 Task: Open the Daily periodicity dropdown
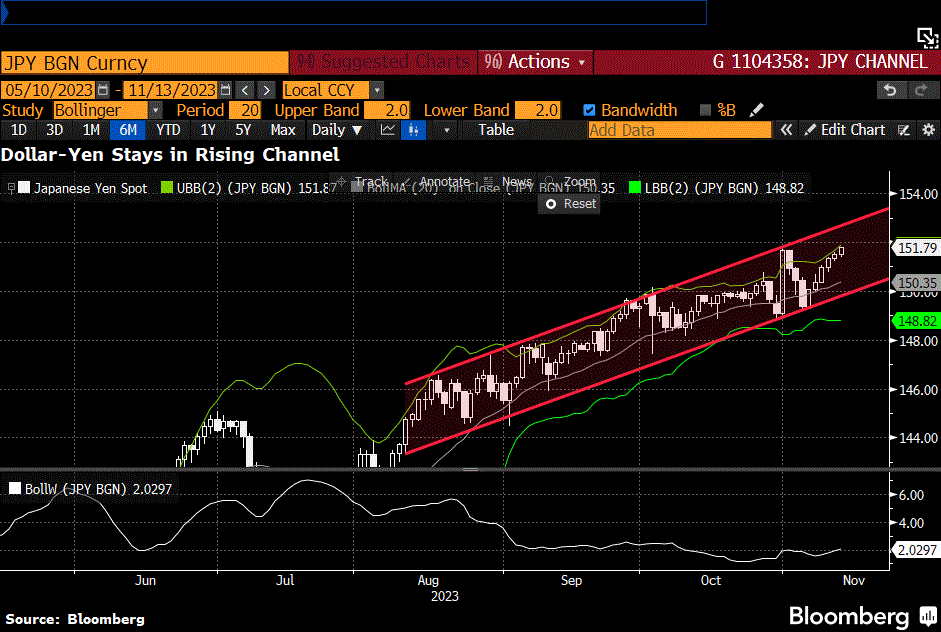(x=337, y=130)
